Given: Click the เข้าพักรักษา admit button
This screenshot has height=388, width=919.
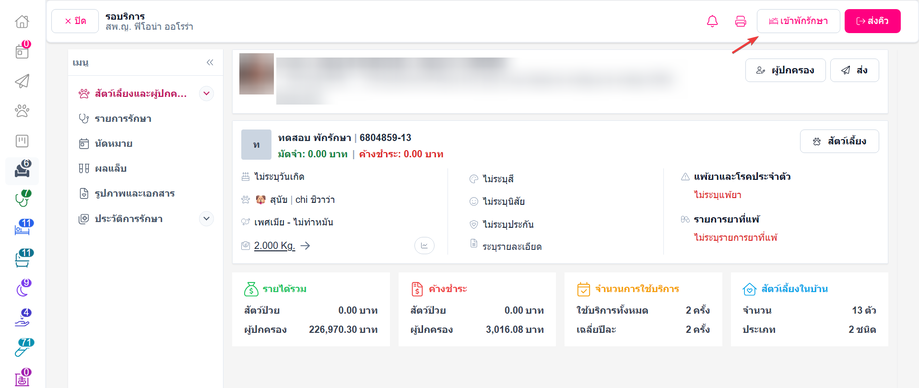Looking at the screenshot, I should pyautogui.click(x=798, y=21).
